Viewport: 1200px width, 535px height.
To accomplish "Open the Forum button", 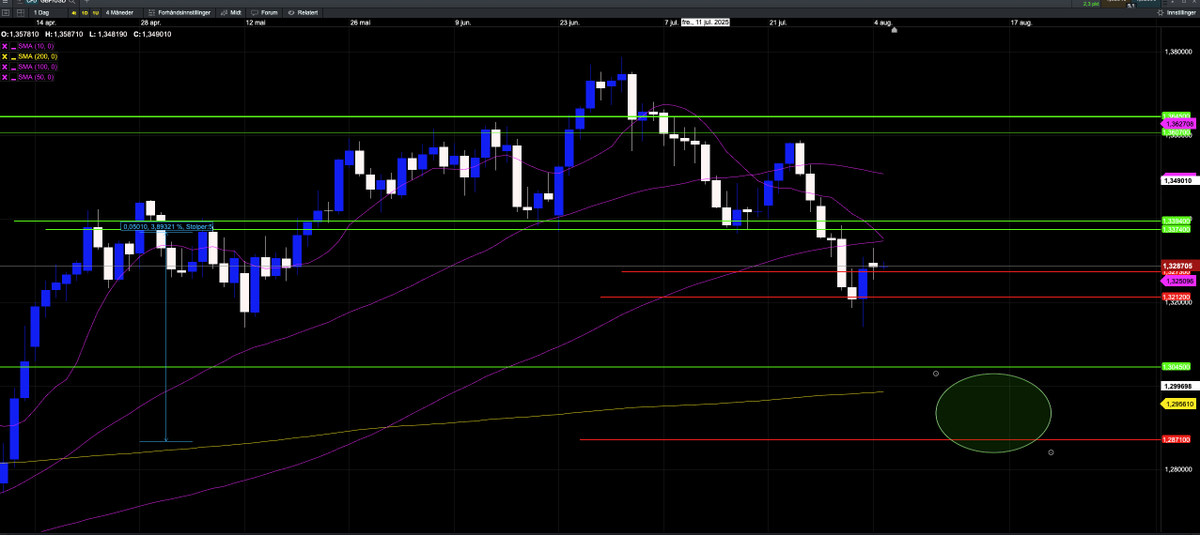I will (x=264, y=13).
